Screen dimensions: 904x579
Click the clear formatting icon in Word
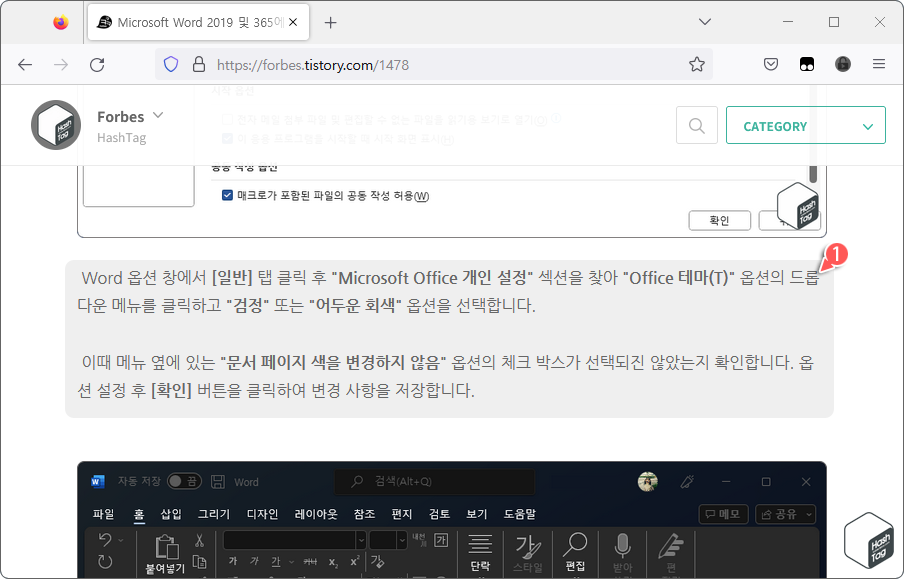[x=378, y=561]
